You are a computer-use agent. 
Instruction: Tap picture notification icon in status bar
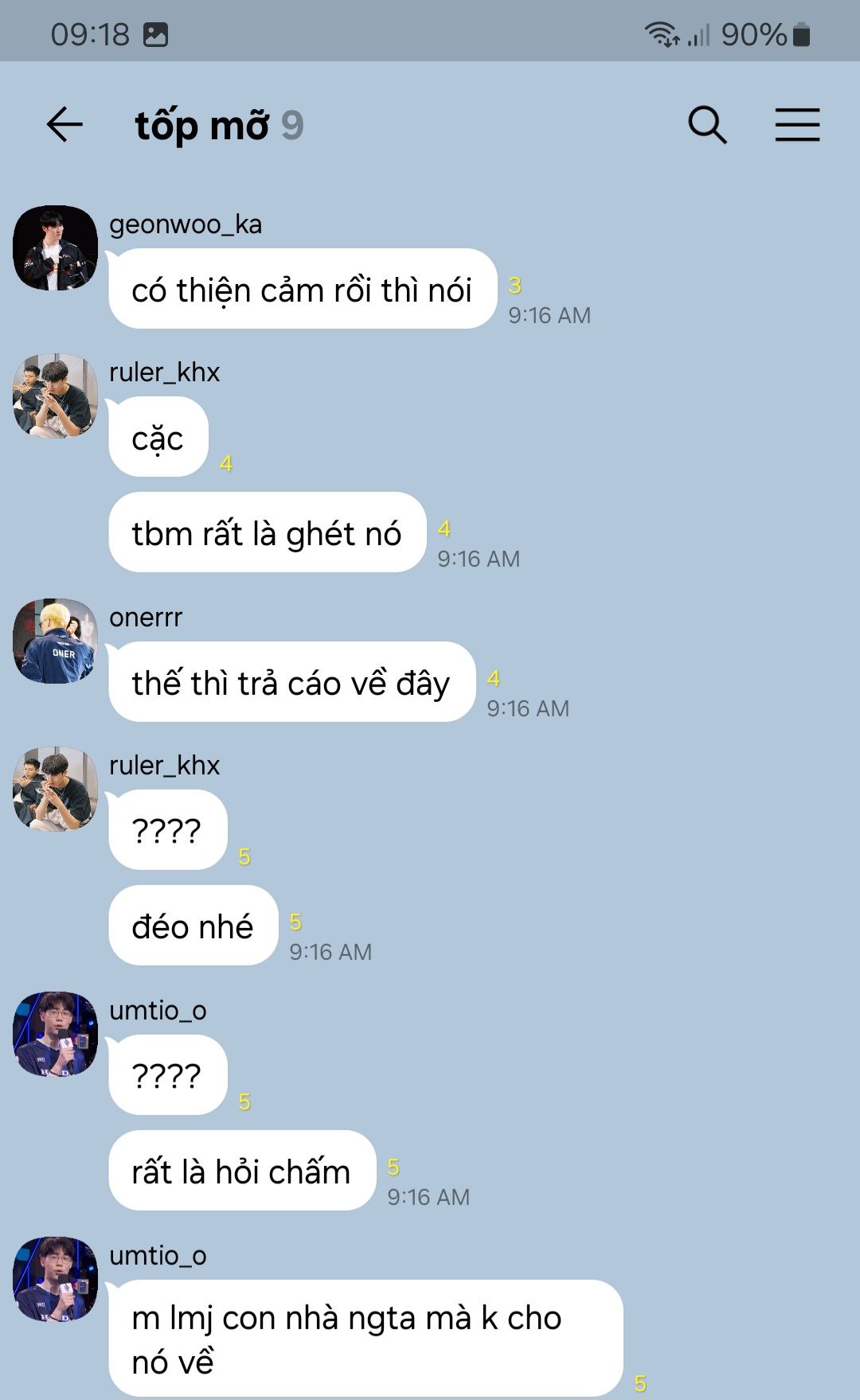(x=155, y=34)
